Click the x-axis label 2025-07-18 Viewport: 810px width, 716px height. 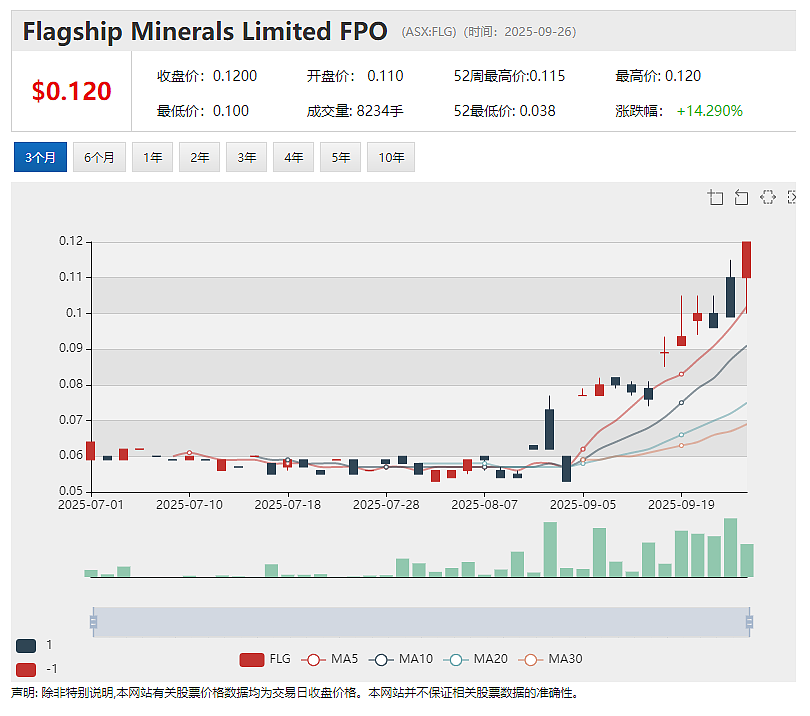coord(288,505)
